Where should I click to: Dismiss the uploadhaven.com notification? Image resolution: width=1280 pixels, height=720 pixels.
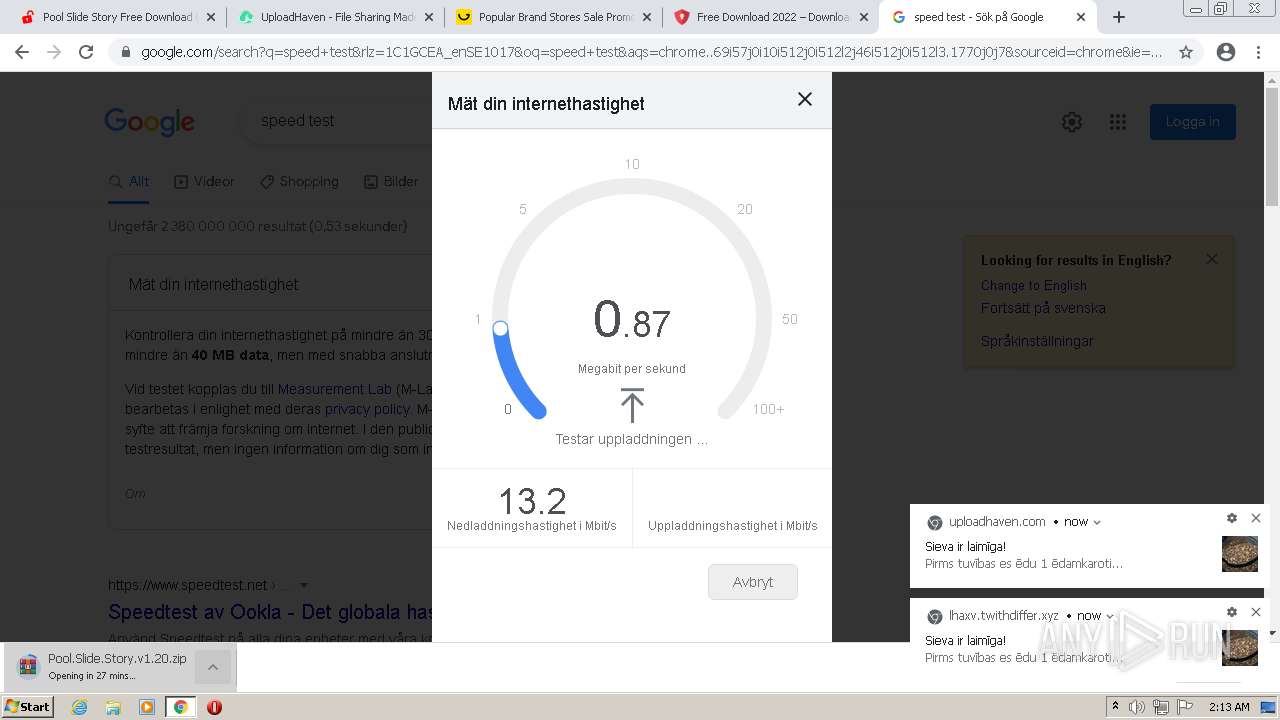(1256, 518)
